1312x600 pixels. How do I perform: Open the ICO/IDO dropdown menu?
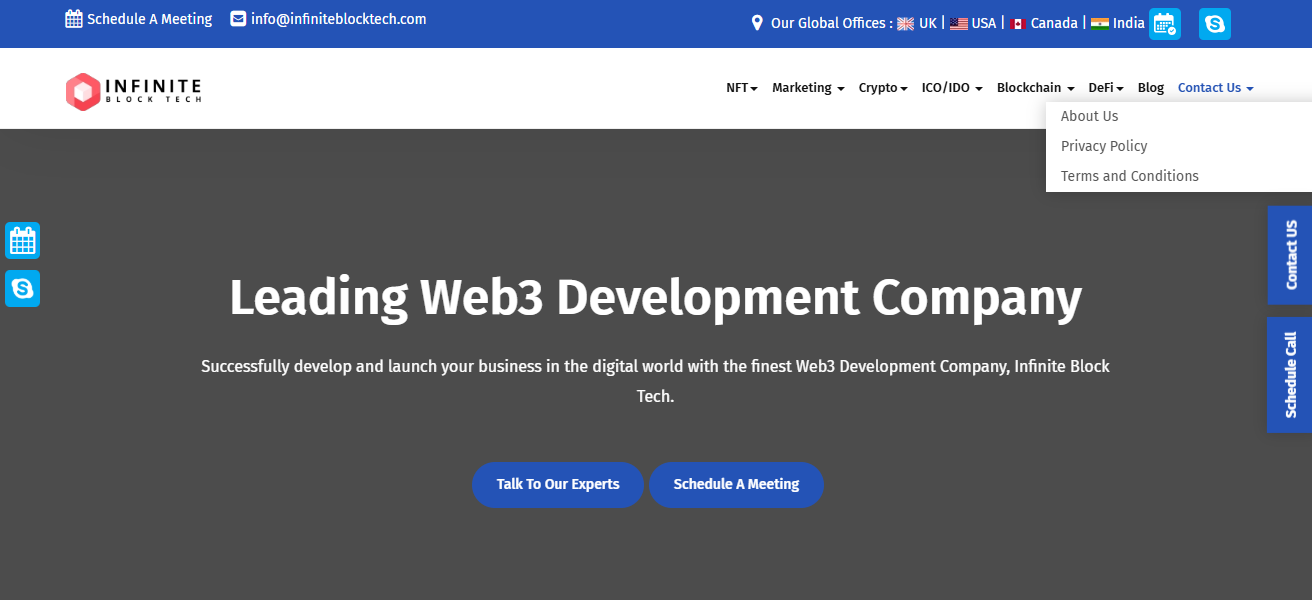[x=951, y=88]
